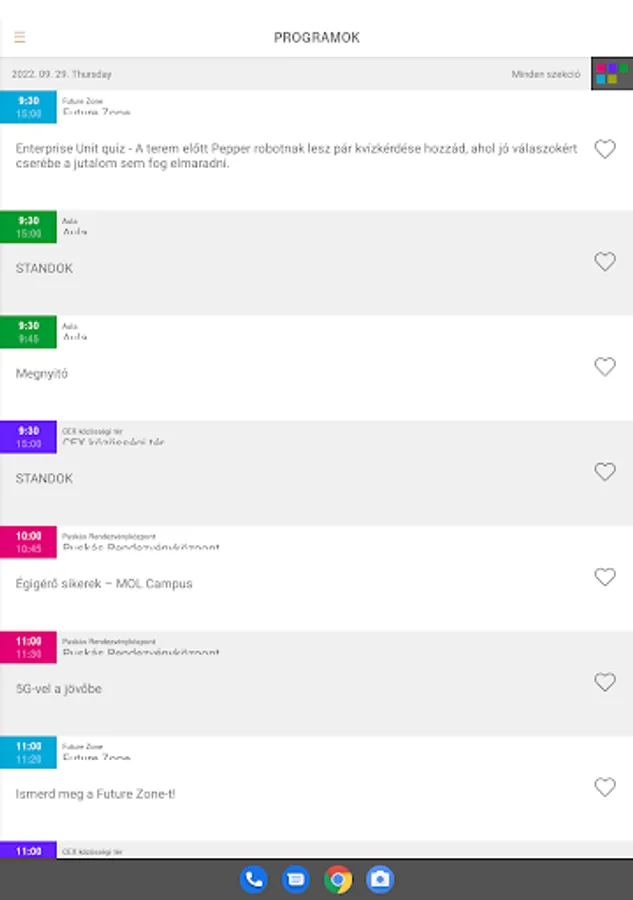Open the Minden szekció filter
The height and width of the screenshot is (900, 633).
(x=545, y=74)
